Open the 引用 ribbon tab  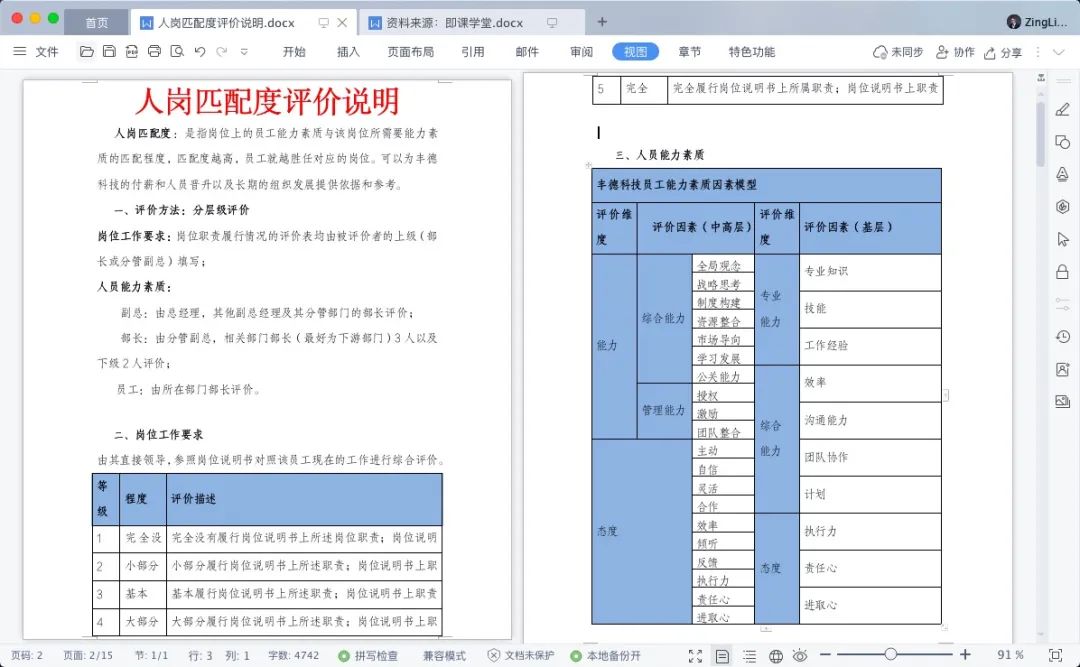473,52
